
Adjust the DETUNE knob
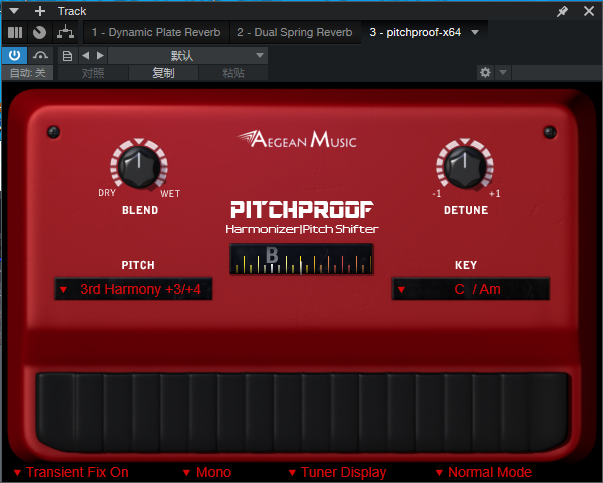[x=465, y=167]
